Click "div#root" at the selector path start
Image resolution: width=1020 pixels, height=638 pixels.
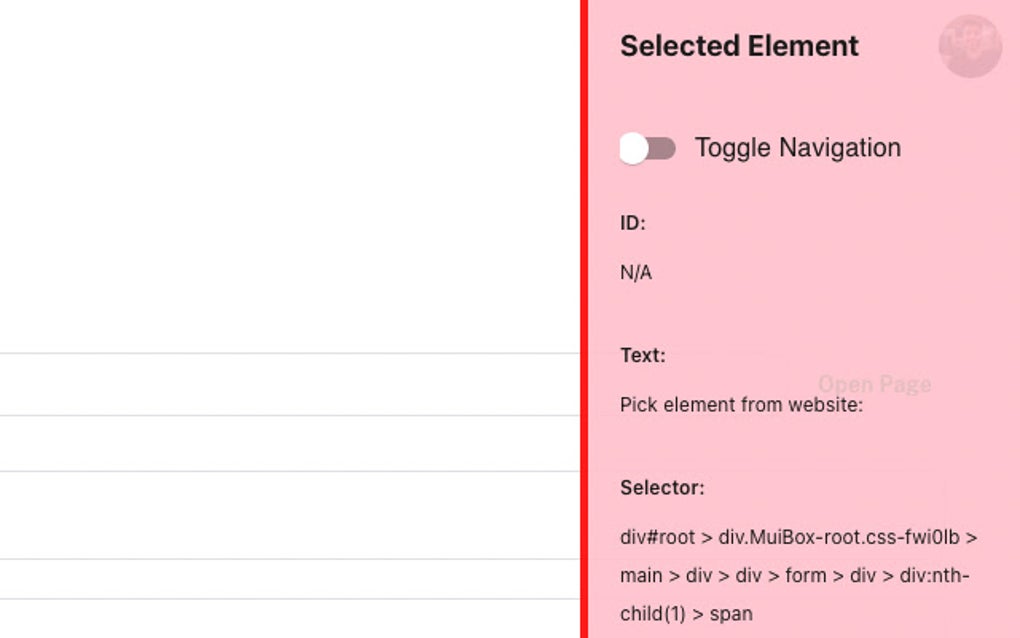[657, 537]
